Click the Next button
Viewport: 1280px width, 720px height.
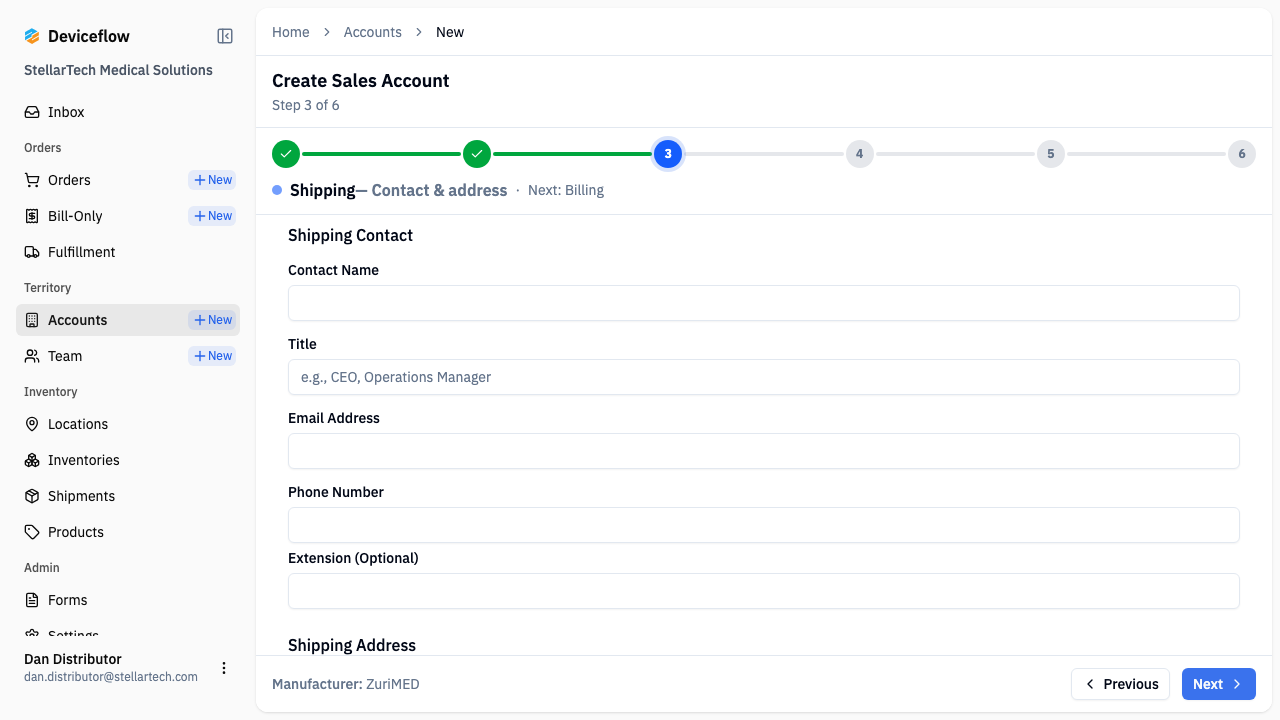click(1218, 684)
